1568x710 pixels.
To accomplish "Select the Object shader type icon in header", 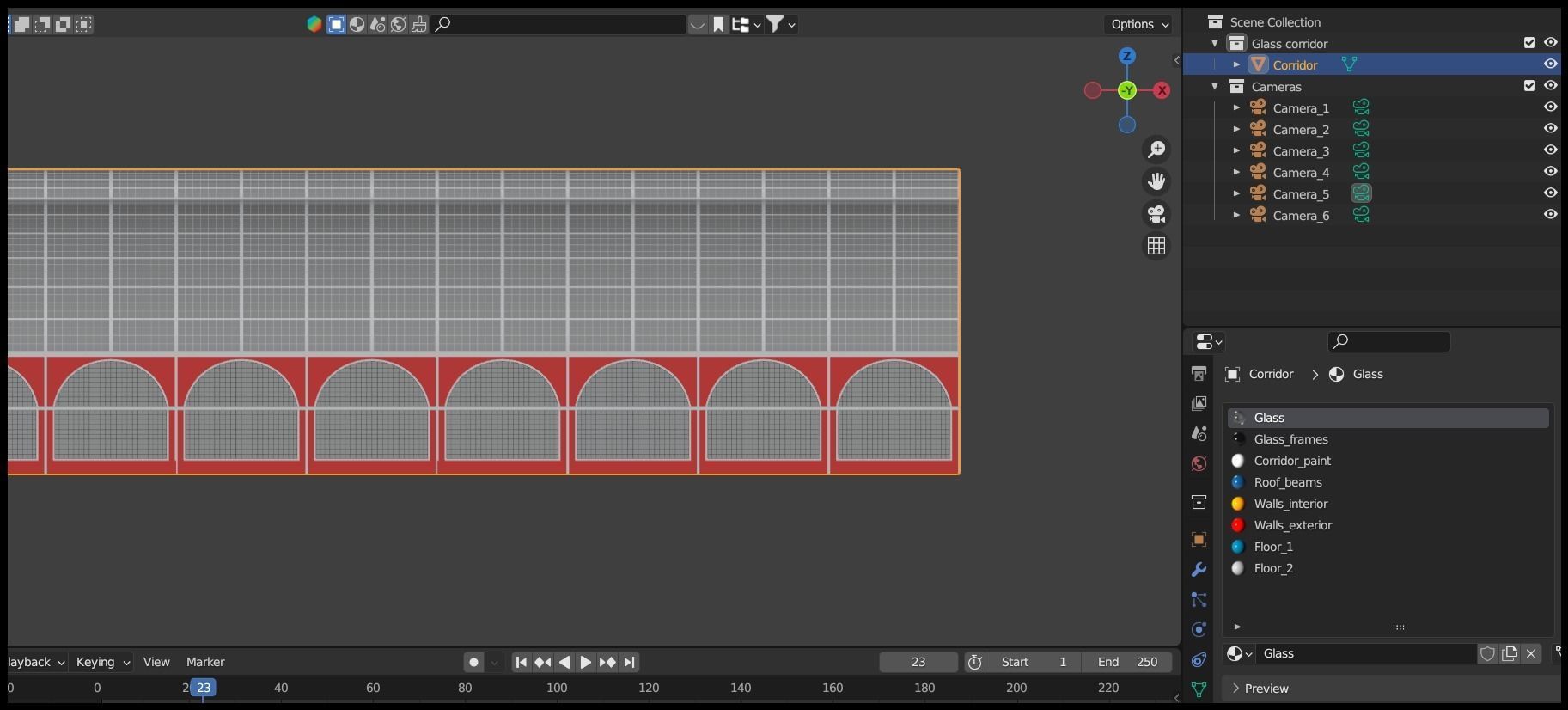I will [336, 24].
